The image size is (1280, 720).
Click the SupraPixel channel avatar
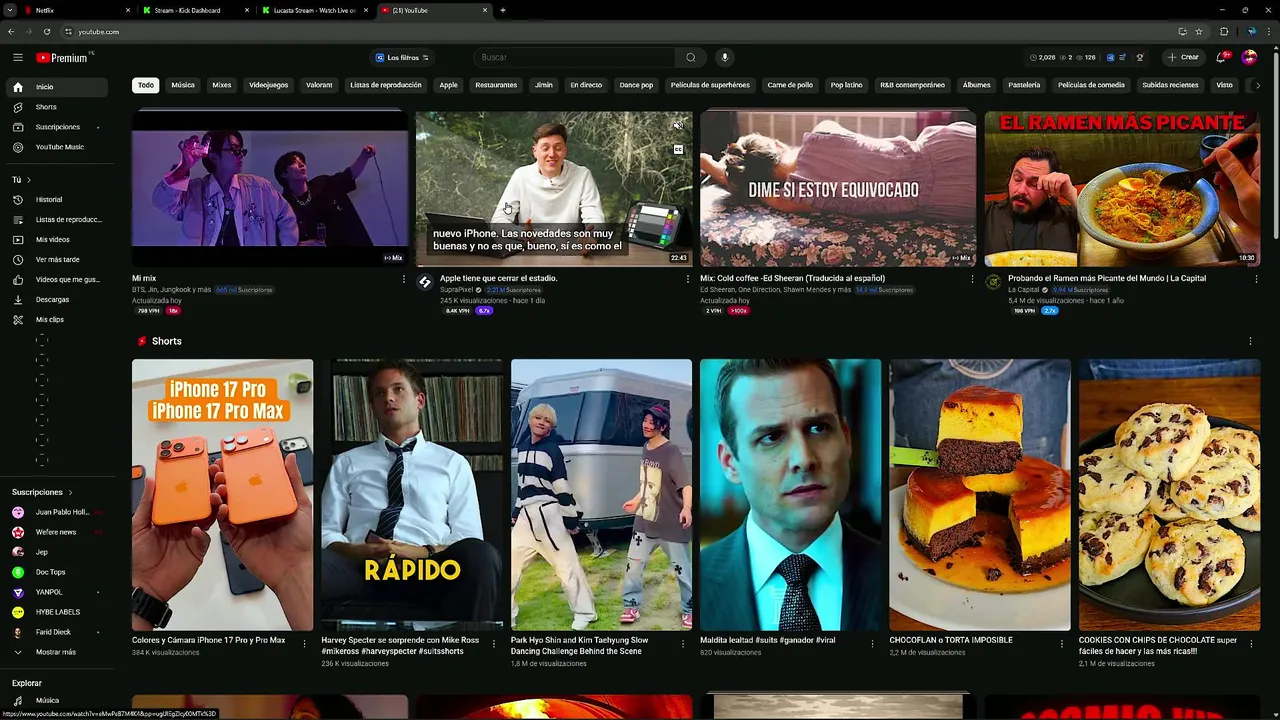coord(424,282)
